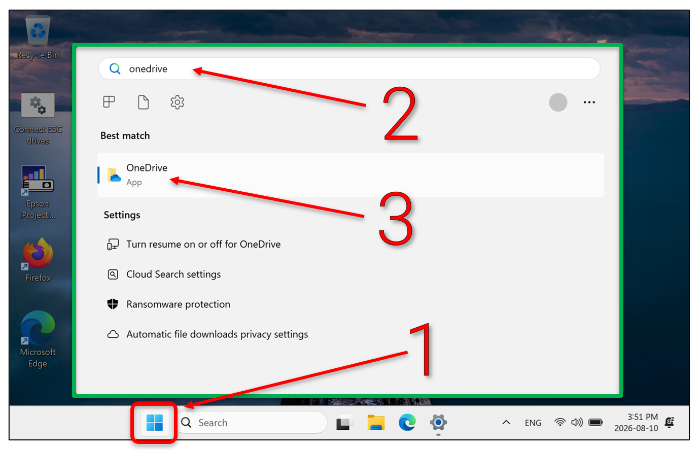Click the cloud icon beside Automatic file downloads
The image size is (700, 450).
coord(113,334)
